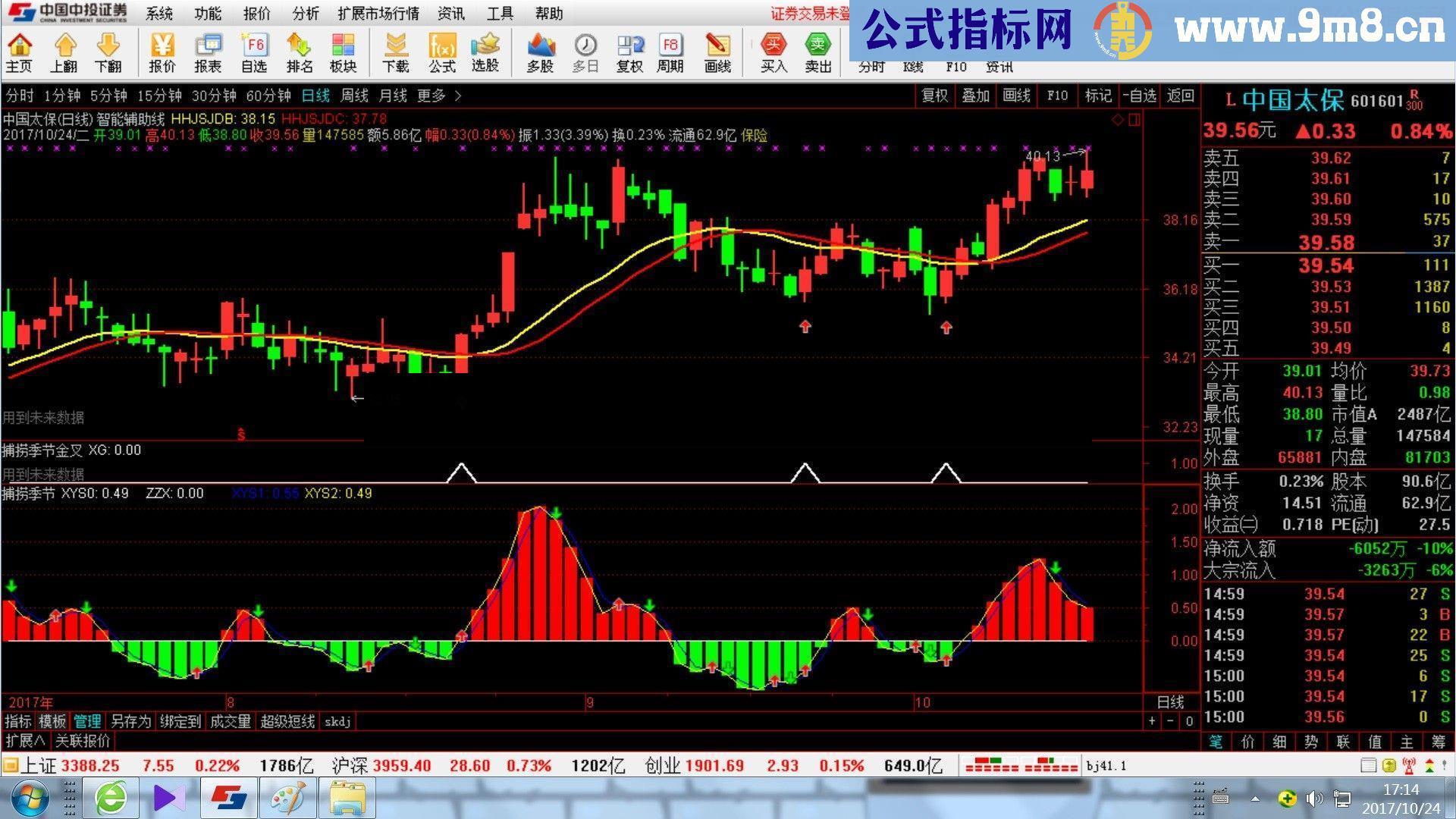Click the 下载 data download icon
The height and width of the screenshot is (819, 1456).
397,53
